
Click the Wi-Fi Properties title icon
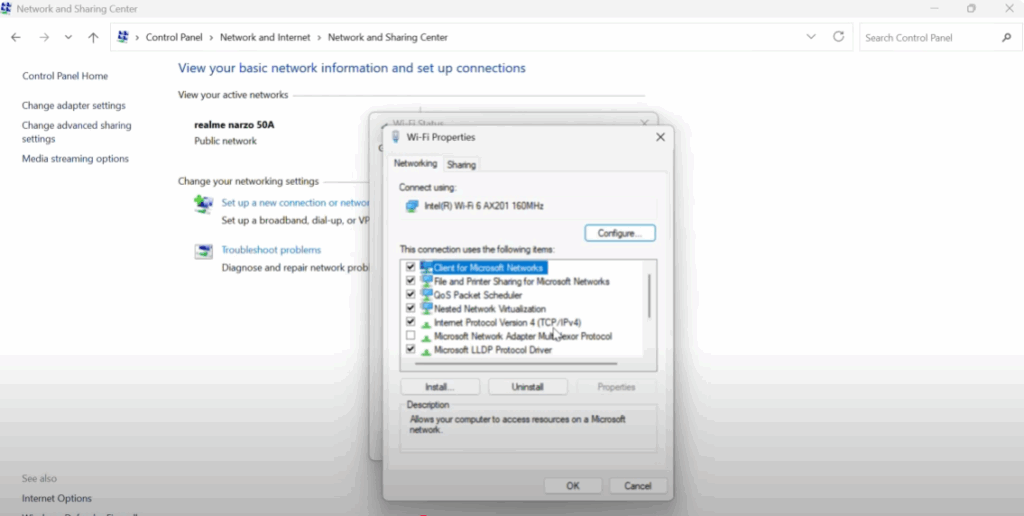point(396,137)
